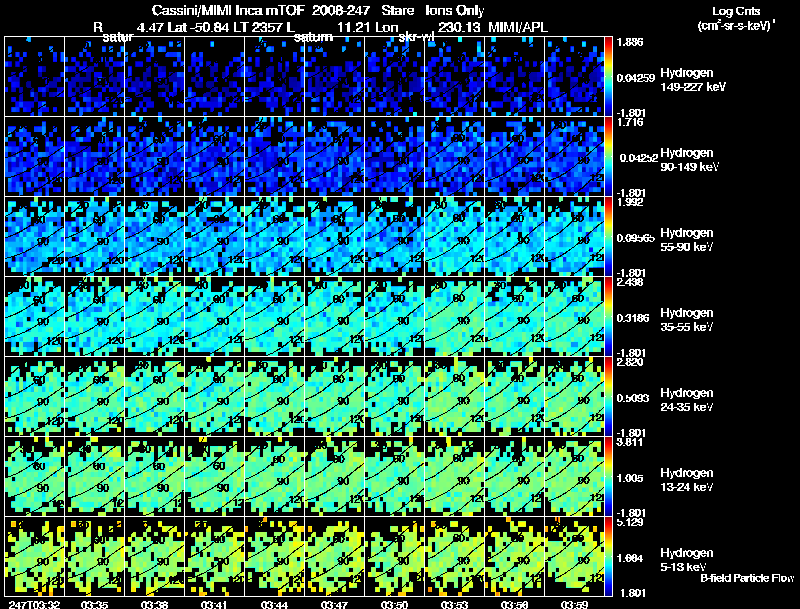800x609 pixels.
Task: Click the 247T03:32 time axis label
Action: pyautogui.click(x=34, y=604)
